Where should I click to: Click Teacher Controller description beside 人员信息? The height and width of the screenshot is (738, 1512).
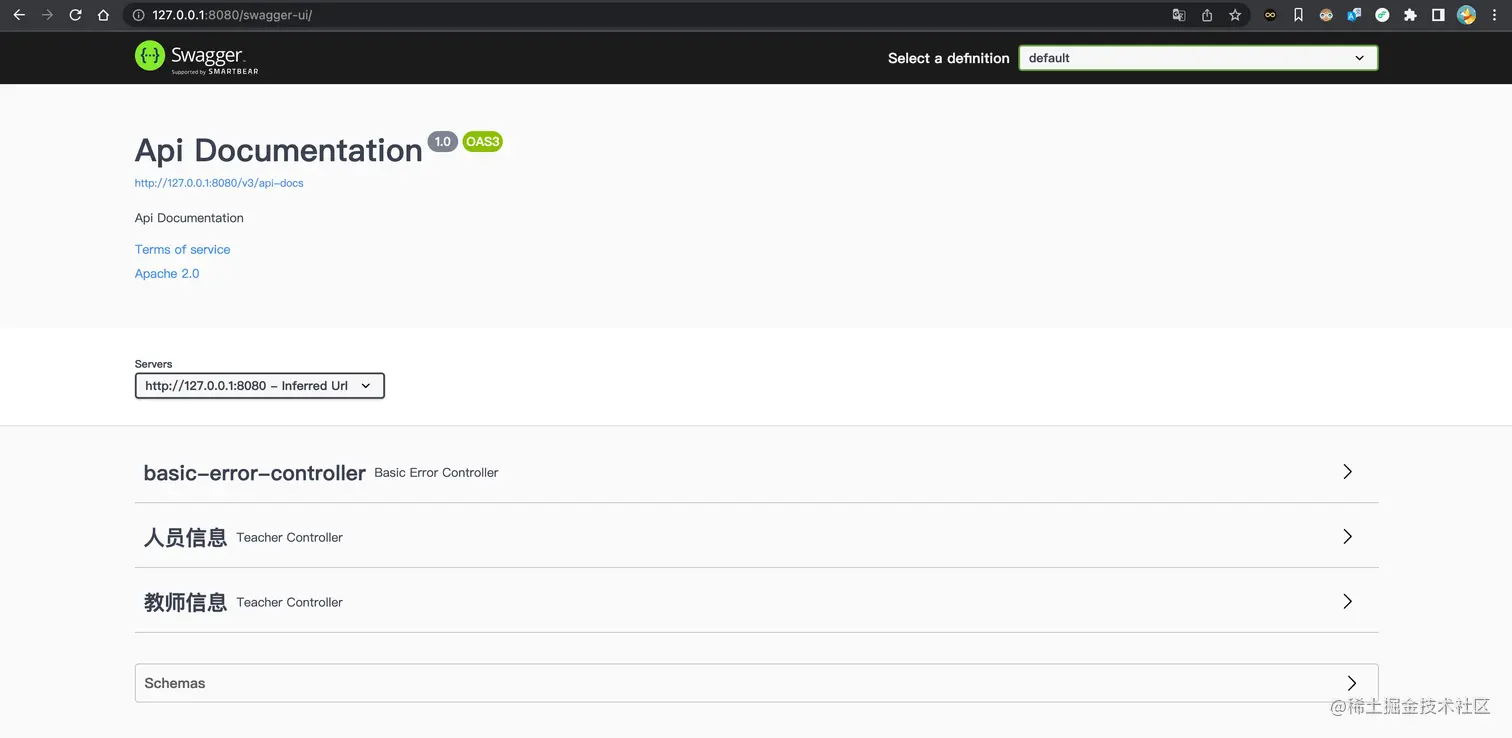click(x=290, y=538)
